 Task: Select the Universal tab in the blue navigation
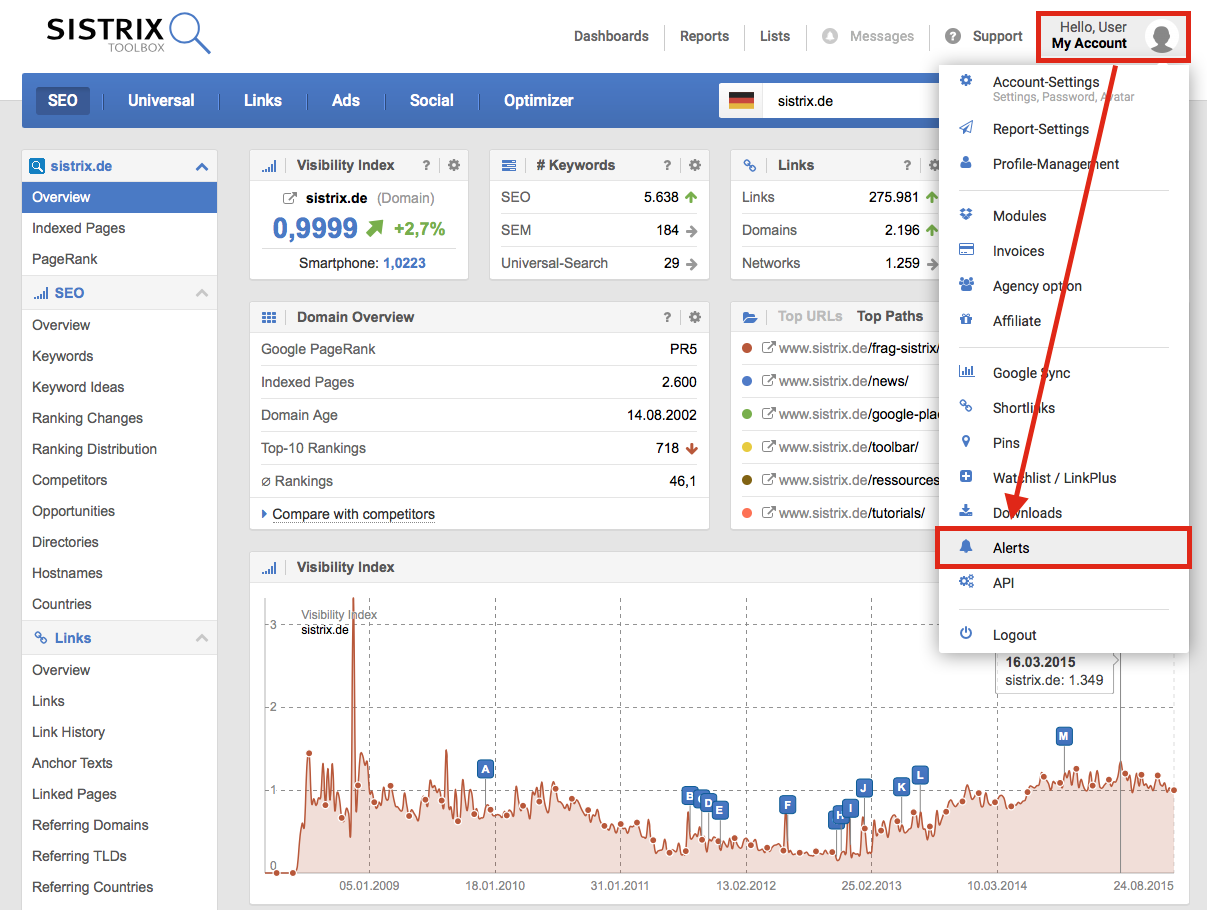pyautogui.click(x=160, y=100)
